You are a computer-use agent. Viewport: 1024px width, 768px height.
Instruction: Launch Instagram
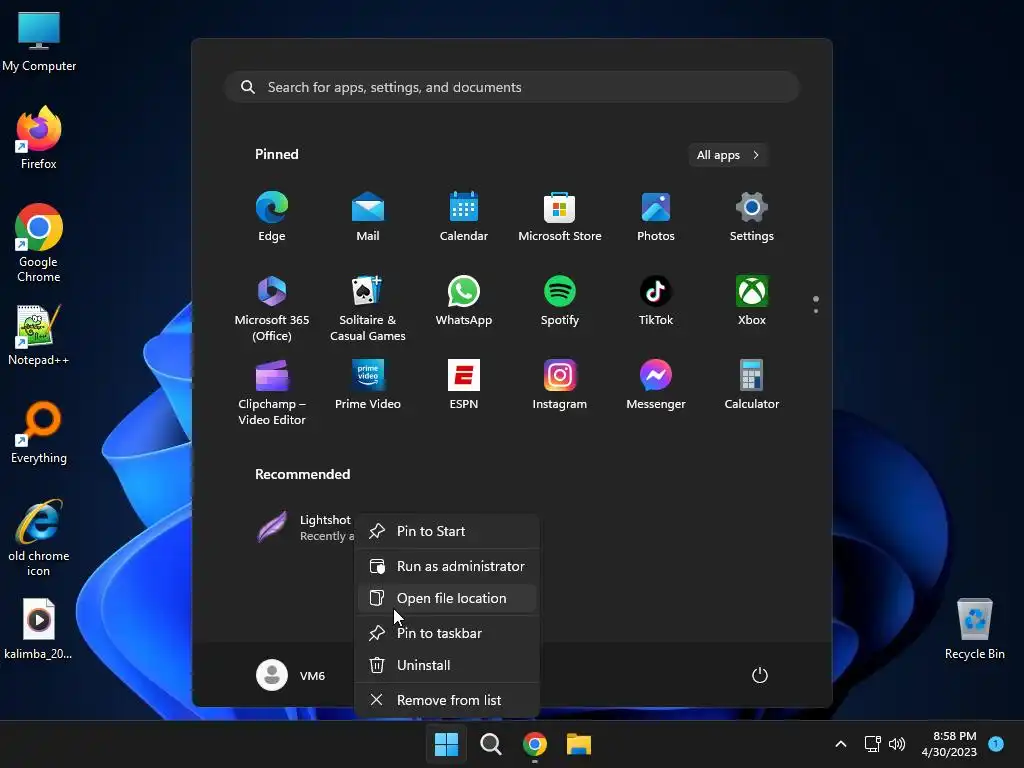click(x=560, y=385)
